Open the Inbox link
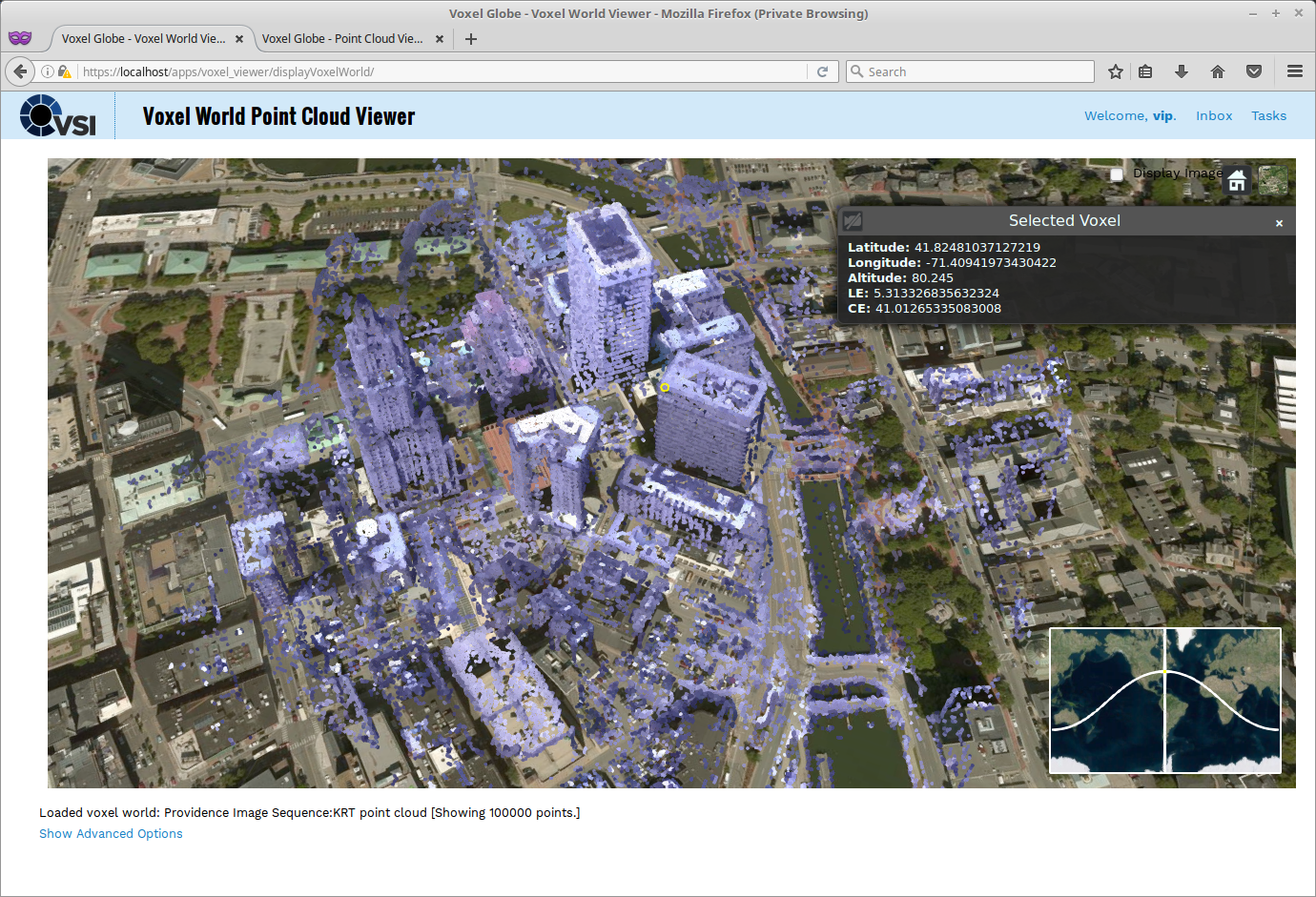1316x897 pixels. tap(1214, 116)
